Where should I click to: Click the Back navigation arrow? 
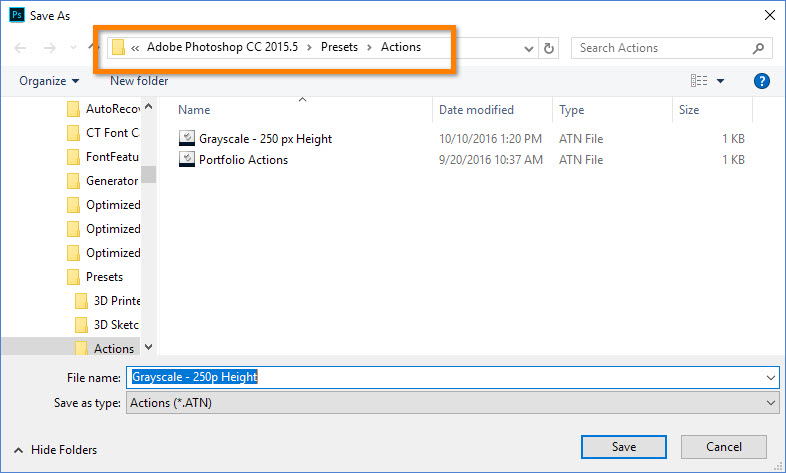(22, 48)
